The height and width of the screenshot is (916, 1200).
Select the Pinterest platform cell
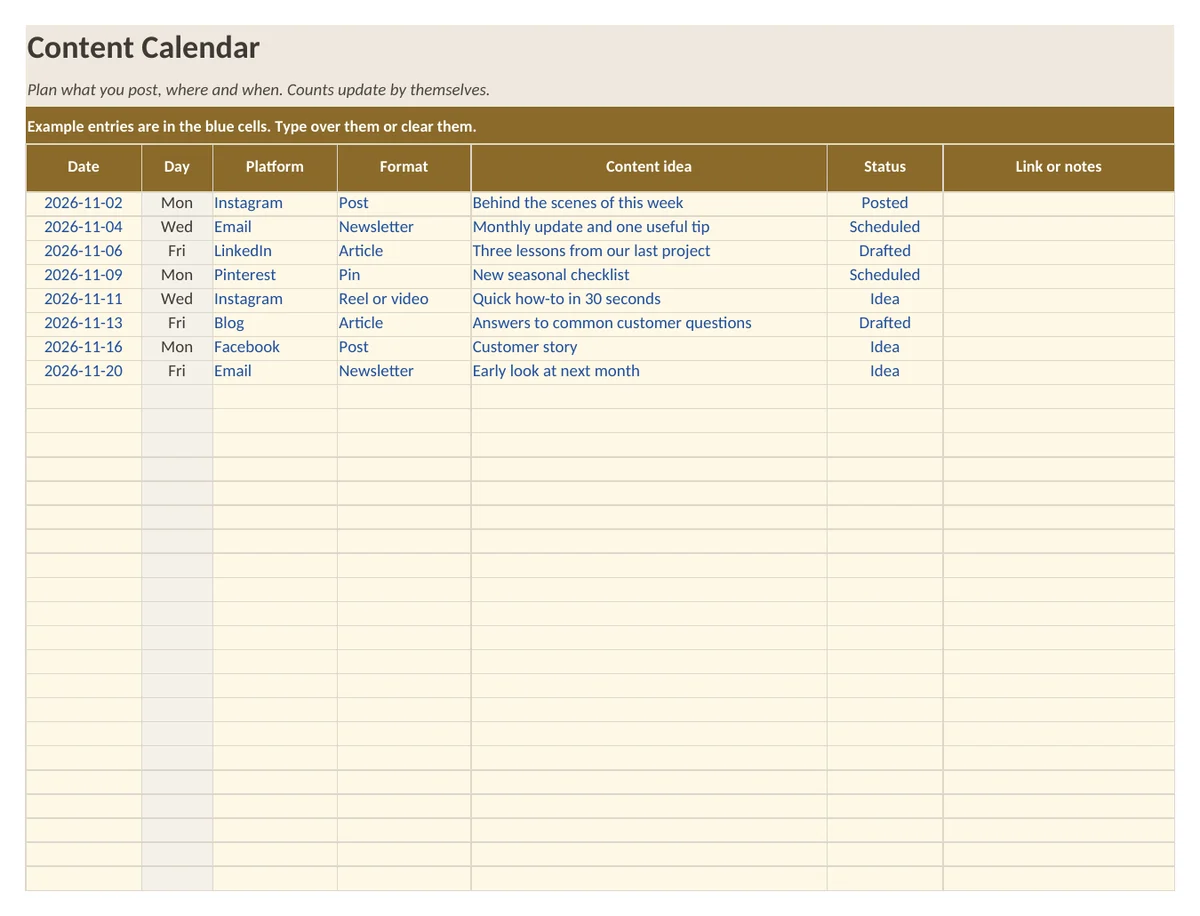(275, 275)
